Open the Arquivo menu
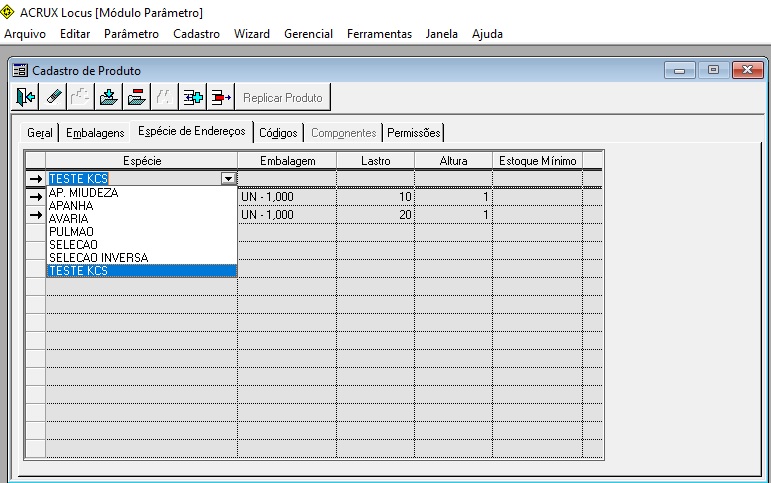771x483 pixels. point(25,34)
